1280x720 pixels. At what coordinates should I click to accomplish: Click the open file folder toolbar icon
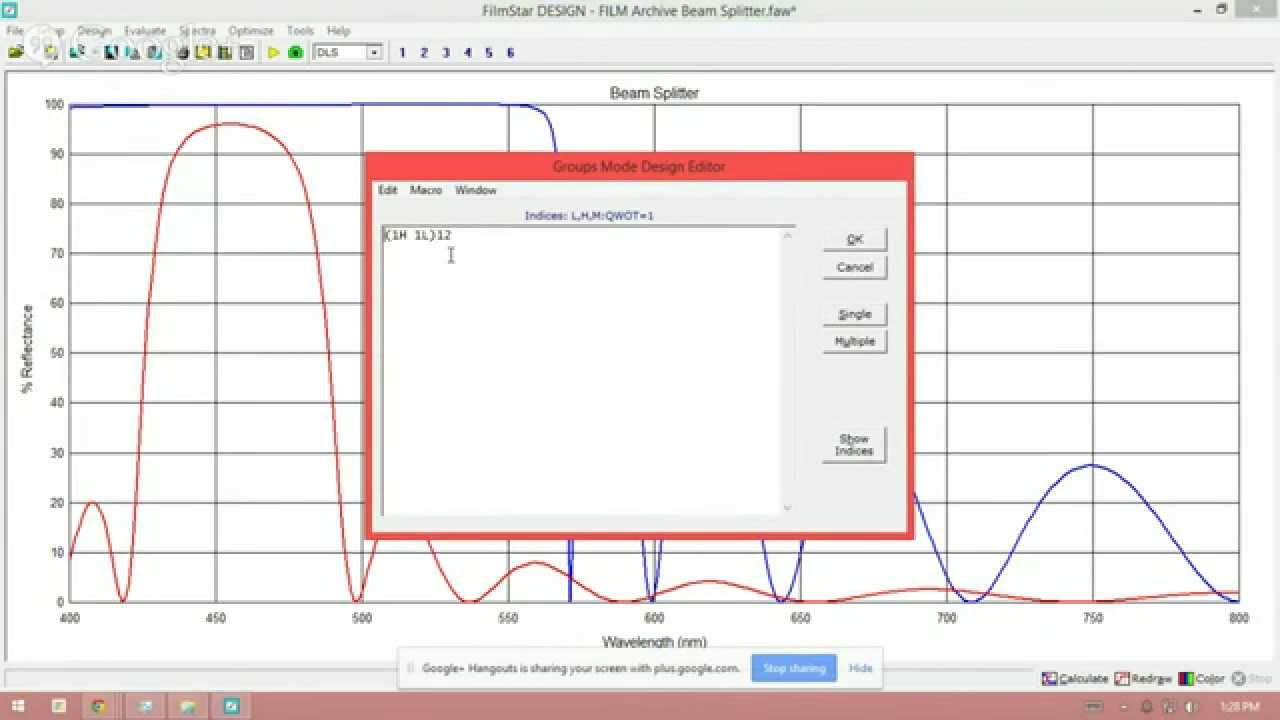point(16,52)
